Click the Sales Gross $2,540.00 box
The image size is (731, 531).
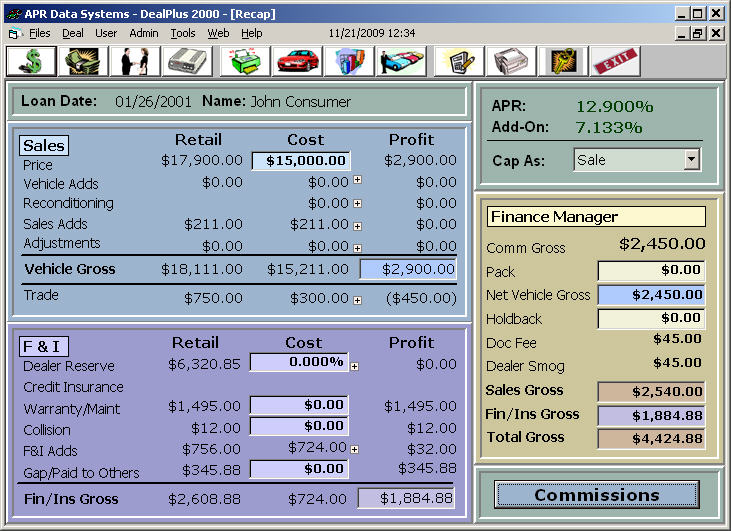651,392
